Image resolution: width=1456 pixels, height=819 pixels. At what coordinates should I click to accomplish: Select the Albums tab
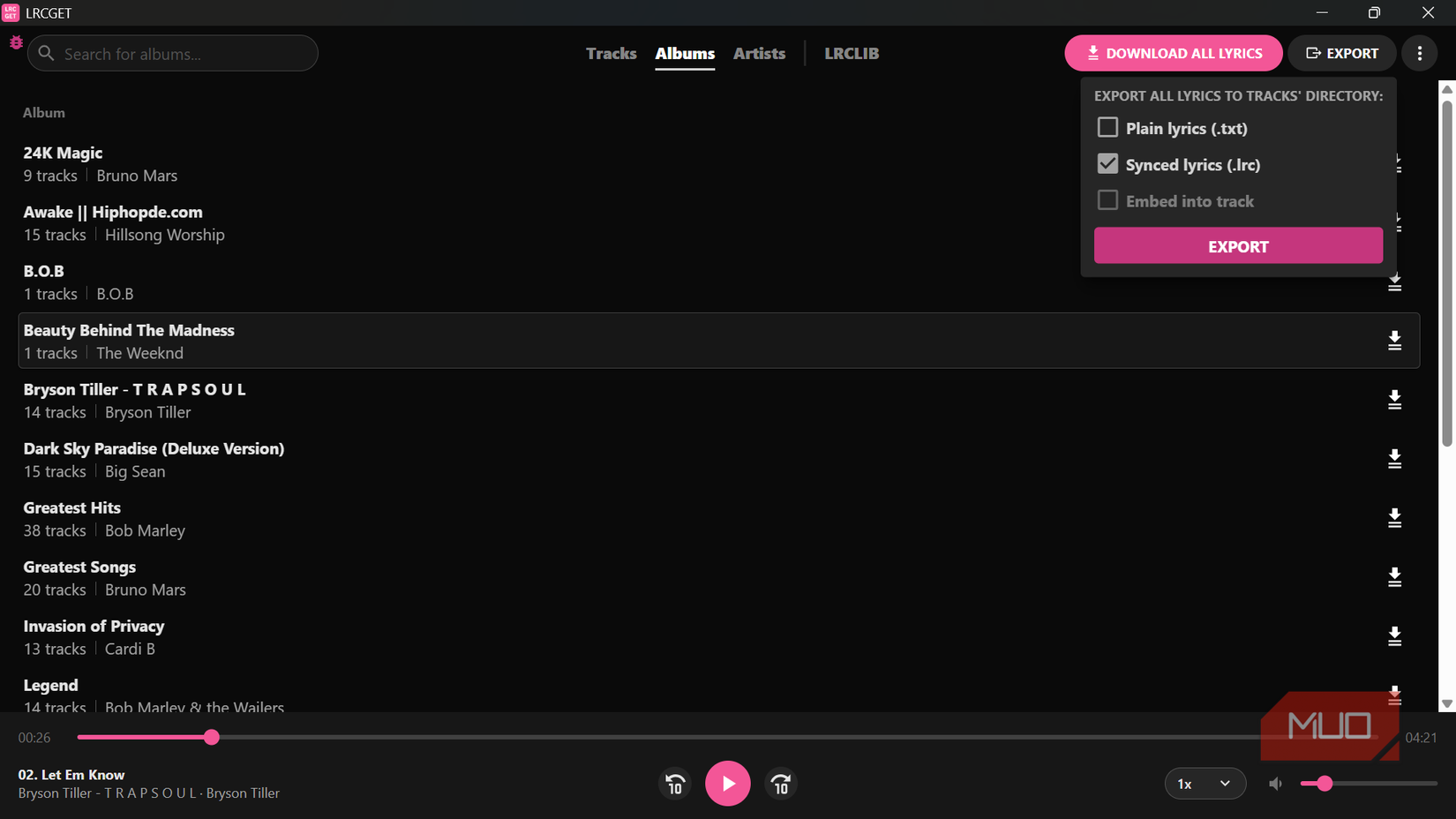pos(685,53)
